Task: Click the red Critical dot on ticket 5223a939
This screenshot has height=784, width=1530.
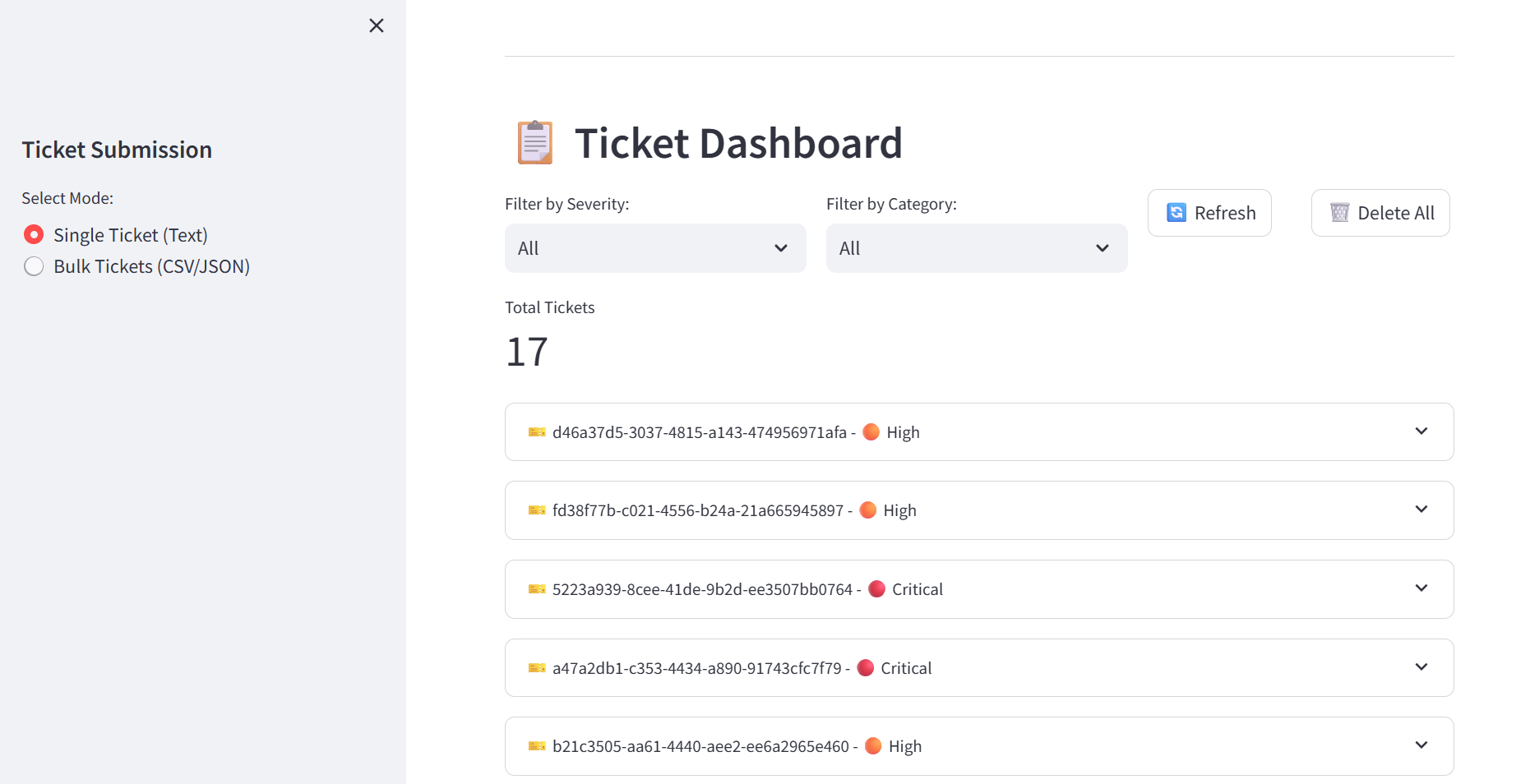Action: 876,589
